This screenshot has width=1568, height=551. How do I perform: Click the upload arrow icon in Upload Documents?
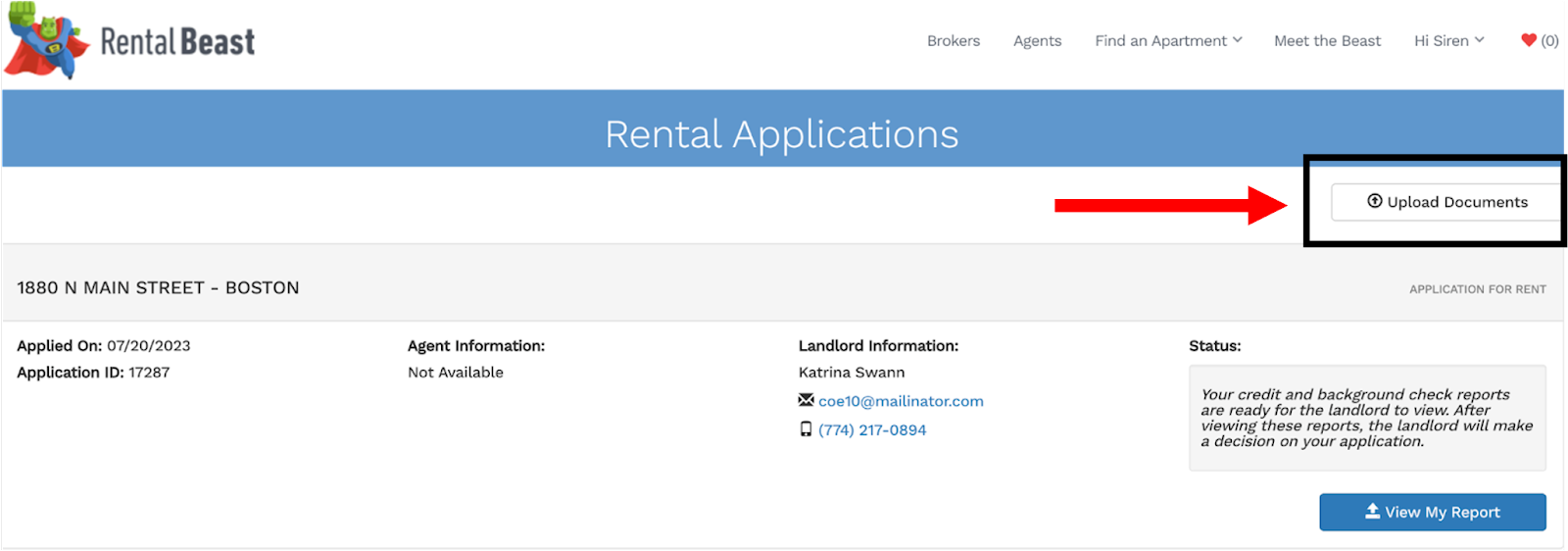click(x=1375, y=201)
